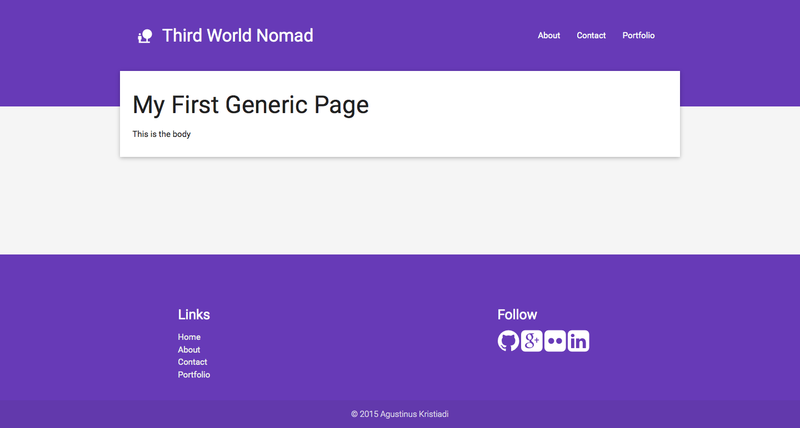Click the 2015 Agustinus Kristiadi copyright text
The width and height of the screenshot is (800, 428).
click(400, 414)
